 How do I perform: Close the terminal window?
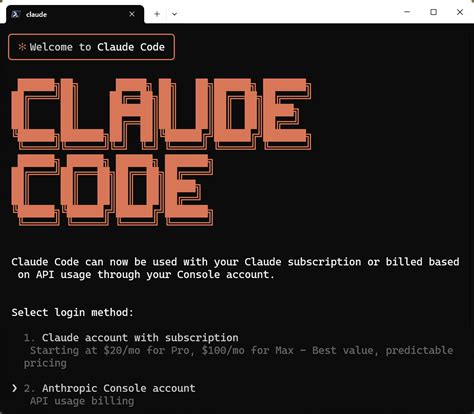click(x=460, y=12)
